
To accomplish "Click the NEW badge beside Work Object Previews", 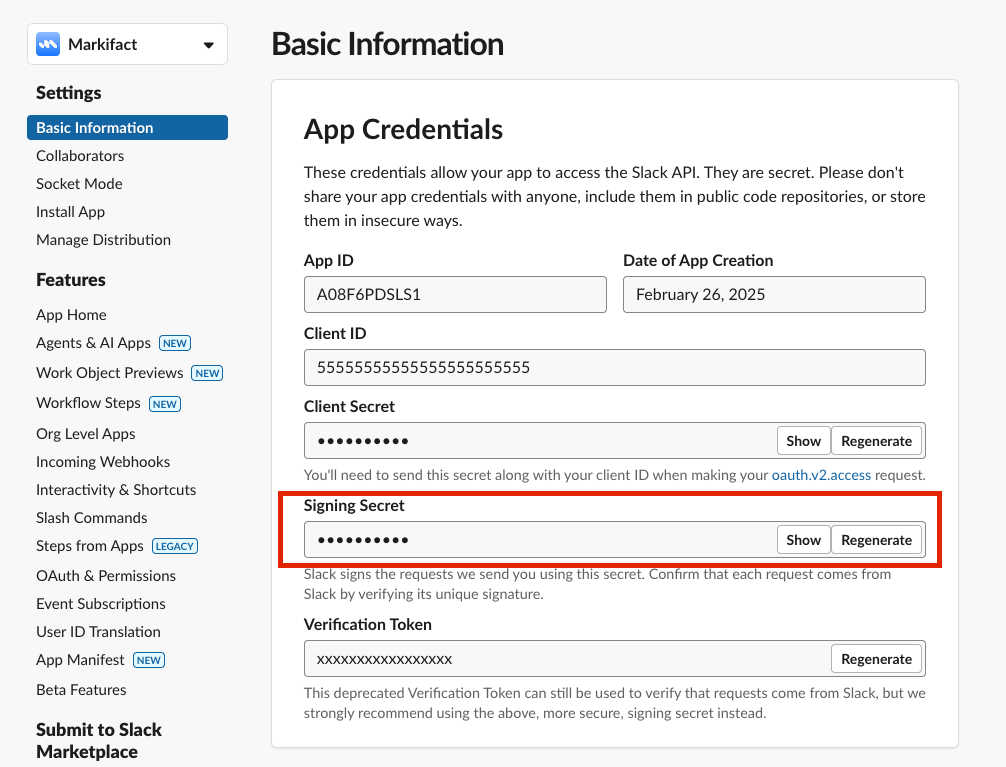I will [x=207, y=374].
